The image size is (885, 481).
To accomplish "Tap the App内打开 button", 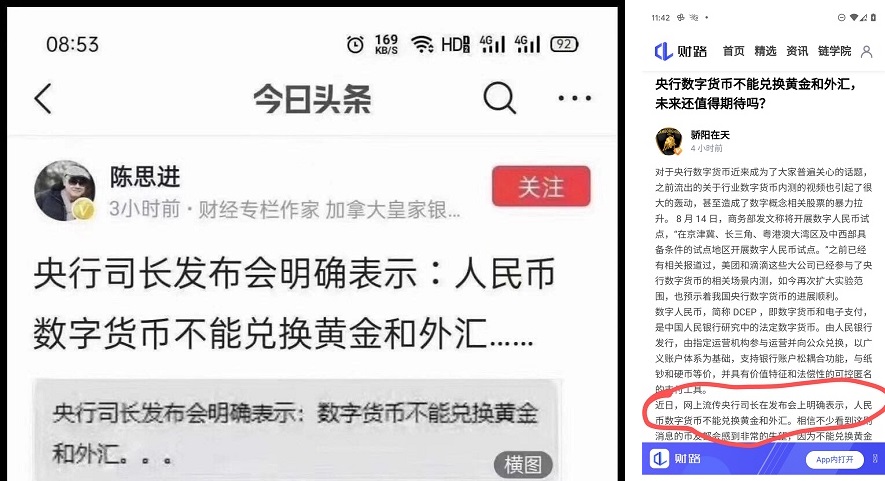I will pyautogui.click(x=834, y=459).
